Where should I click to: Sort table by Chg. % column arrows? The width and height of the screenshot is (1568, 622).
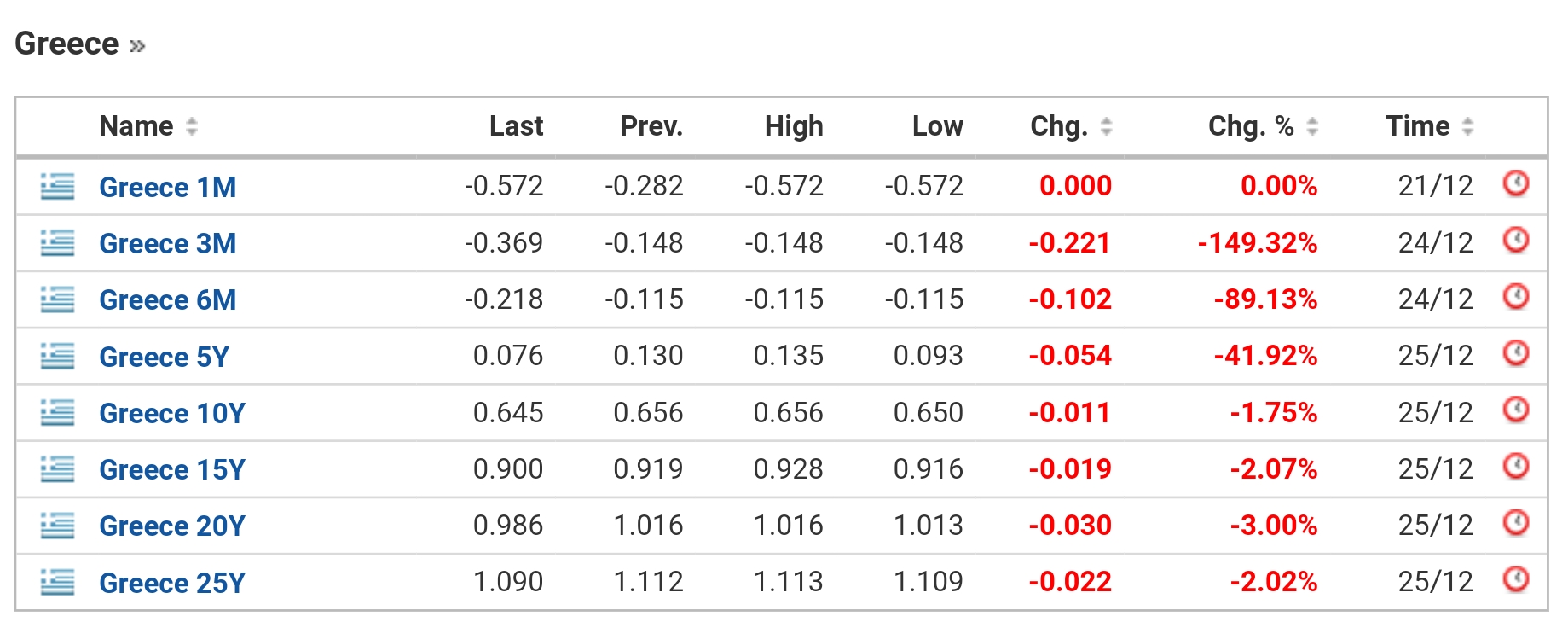click(1312, 126)
